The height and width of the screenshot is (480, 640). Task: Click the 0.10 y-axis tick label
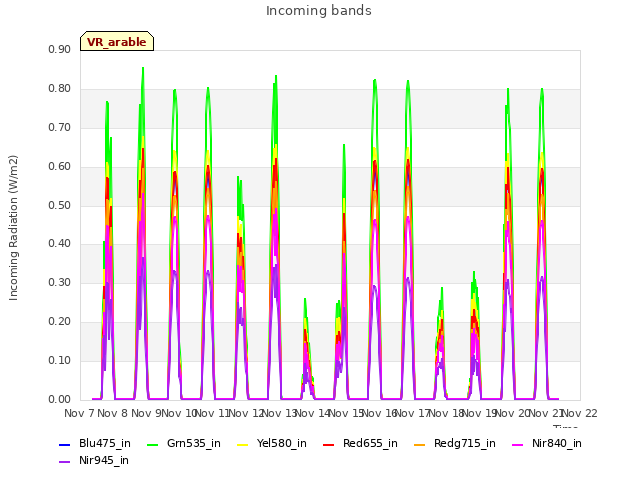pos(60,360)
